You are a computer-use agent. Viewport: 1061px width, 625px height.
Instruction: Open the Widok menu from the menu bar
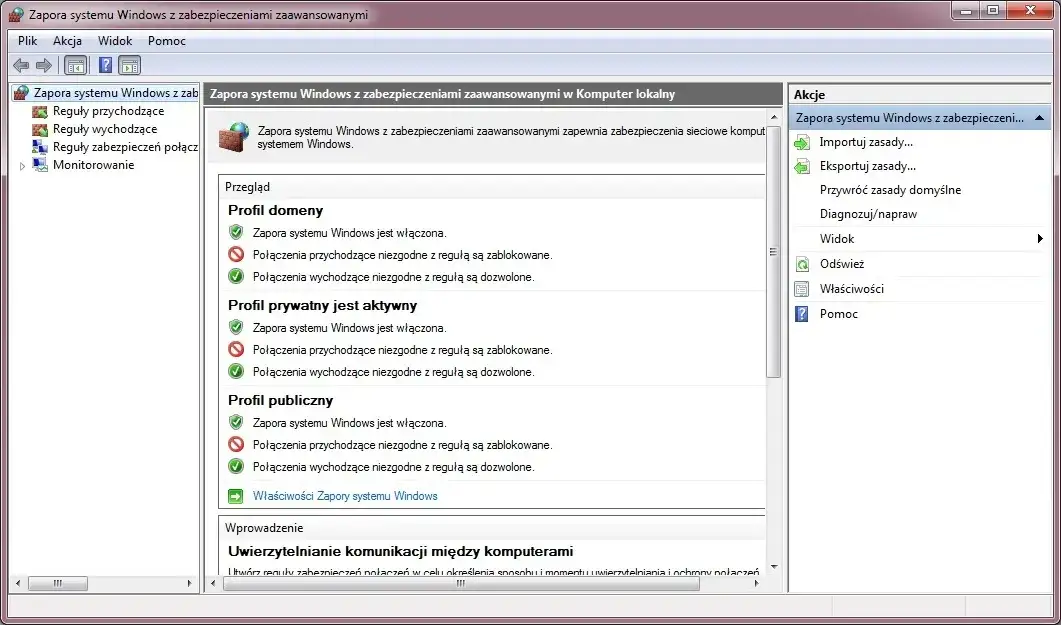[x=115, y=41]
